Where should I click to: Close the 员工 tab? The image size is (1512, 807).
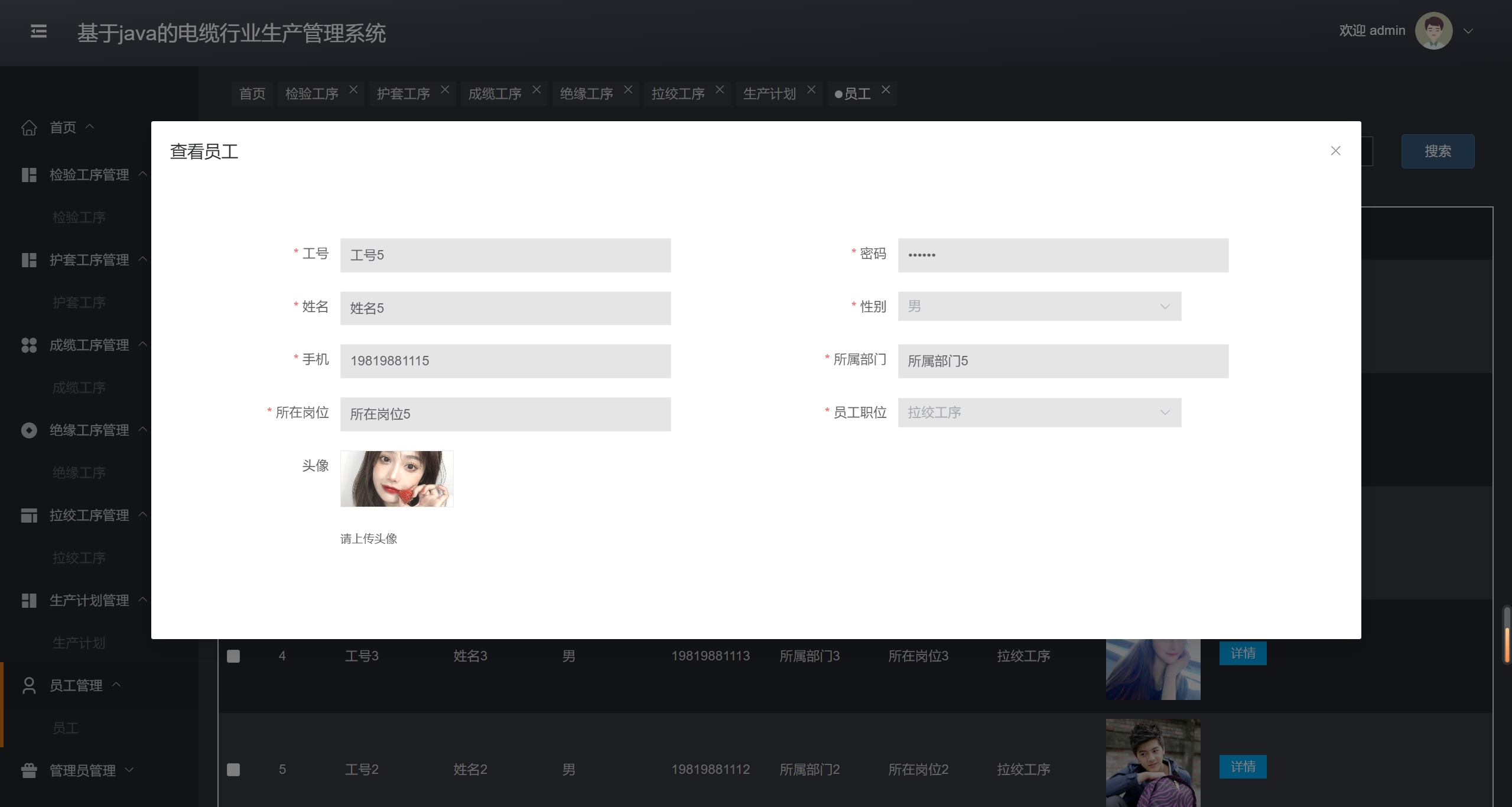(x=886, y=89)
